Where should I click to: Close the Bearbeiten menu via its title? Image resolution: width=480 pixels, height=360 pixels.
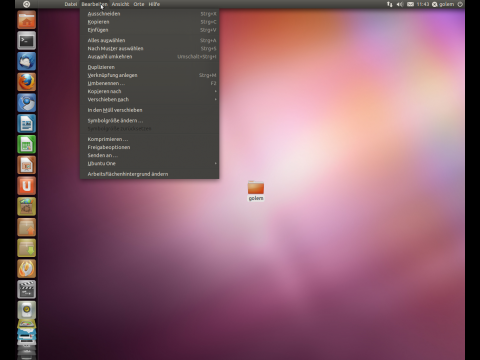coord(95,4)
